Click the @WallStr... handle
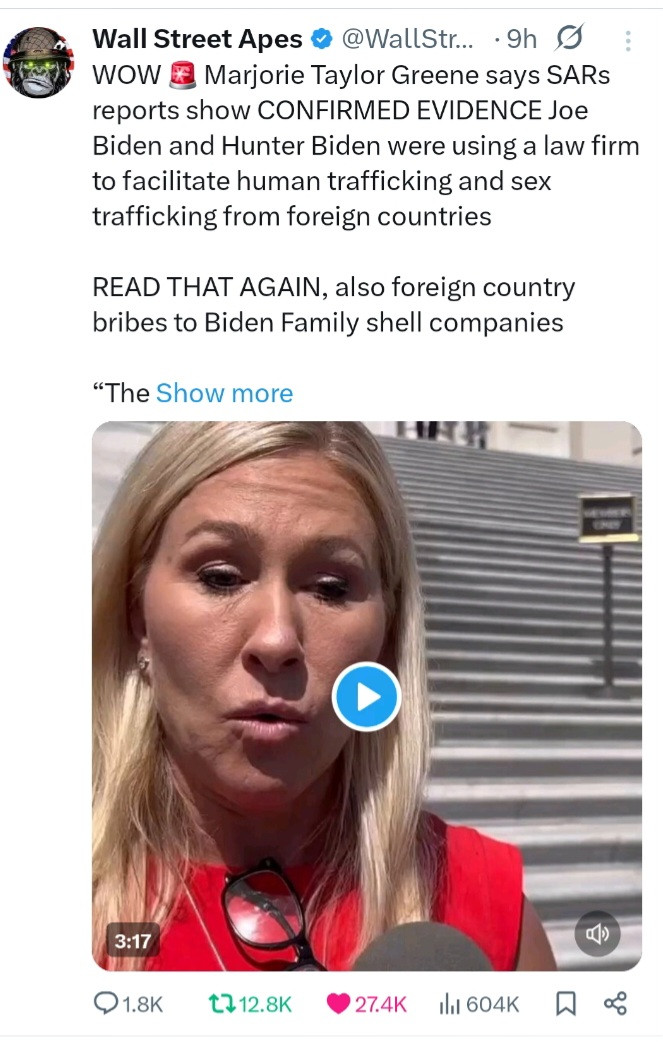Screen dimensions: 663x1042 point(407,39)
